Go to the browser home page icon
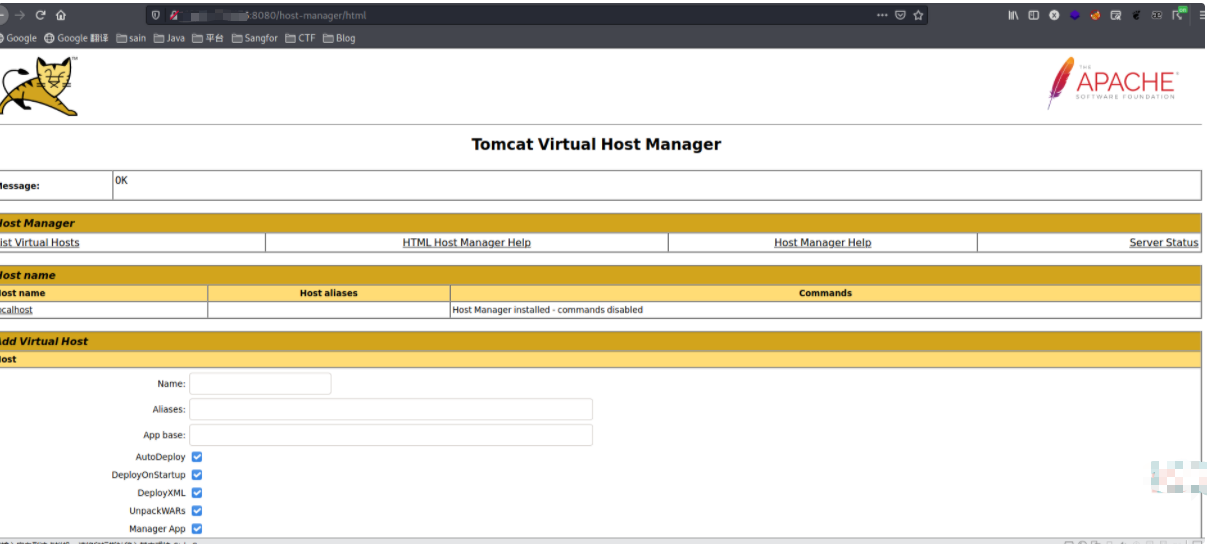This screenshot has height=548, width=1208. [x=61, y=15]
